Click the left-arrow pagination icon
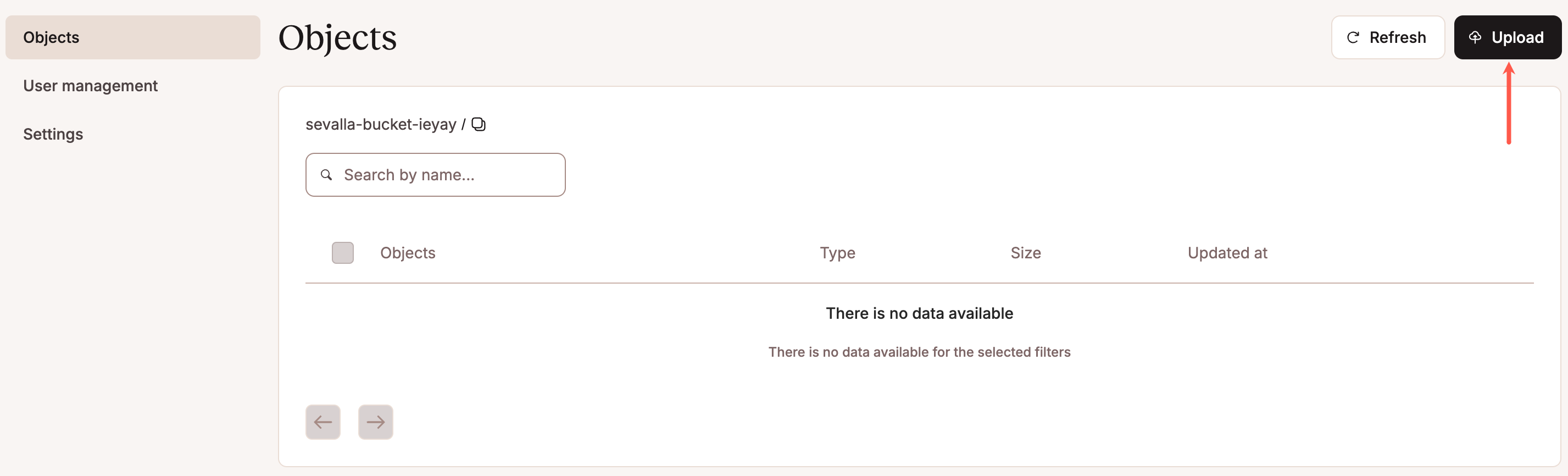 point(323,421)
